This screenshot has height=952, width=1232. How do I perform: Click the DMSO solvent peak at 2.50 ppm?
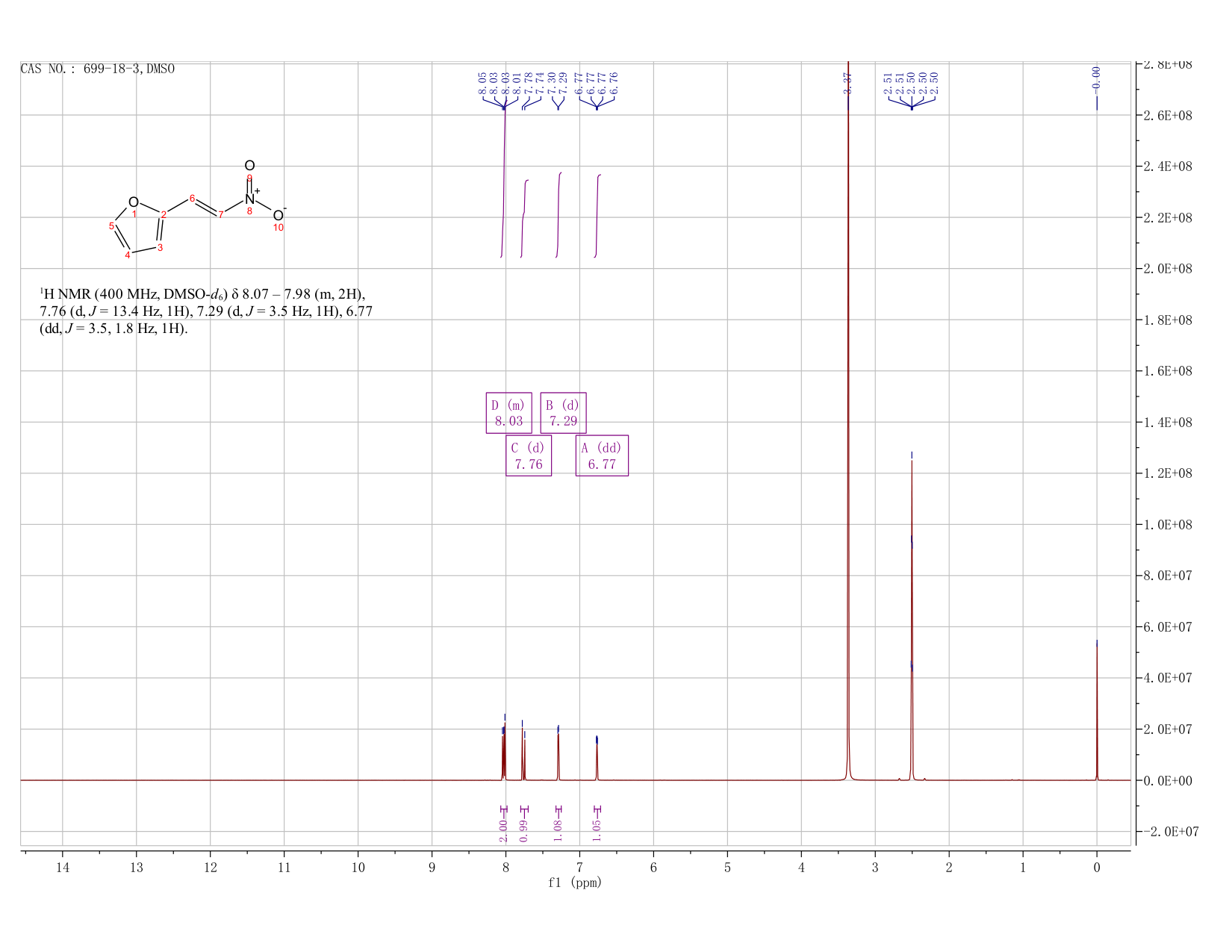912,620
